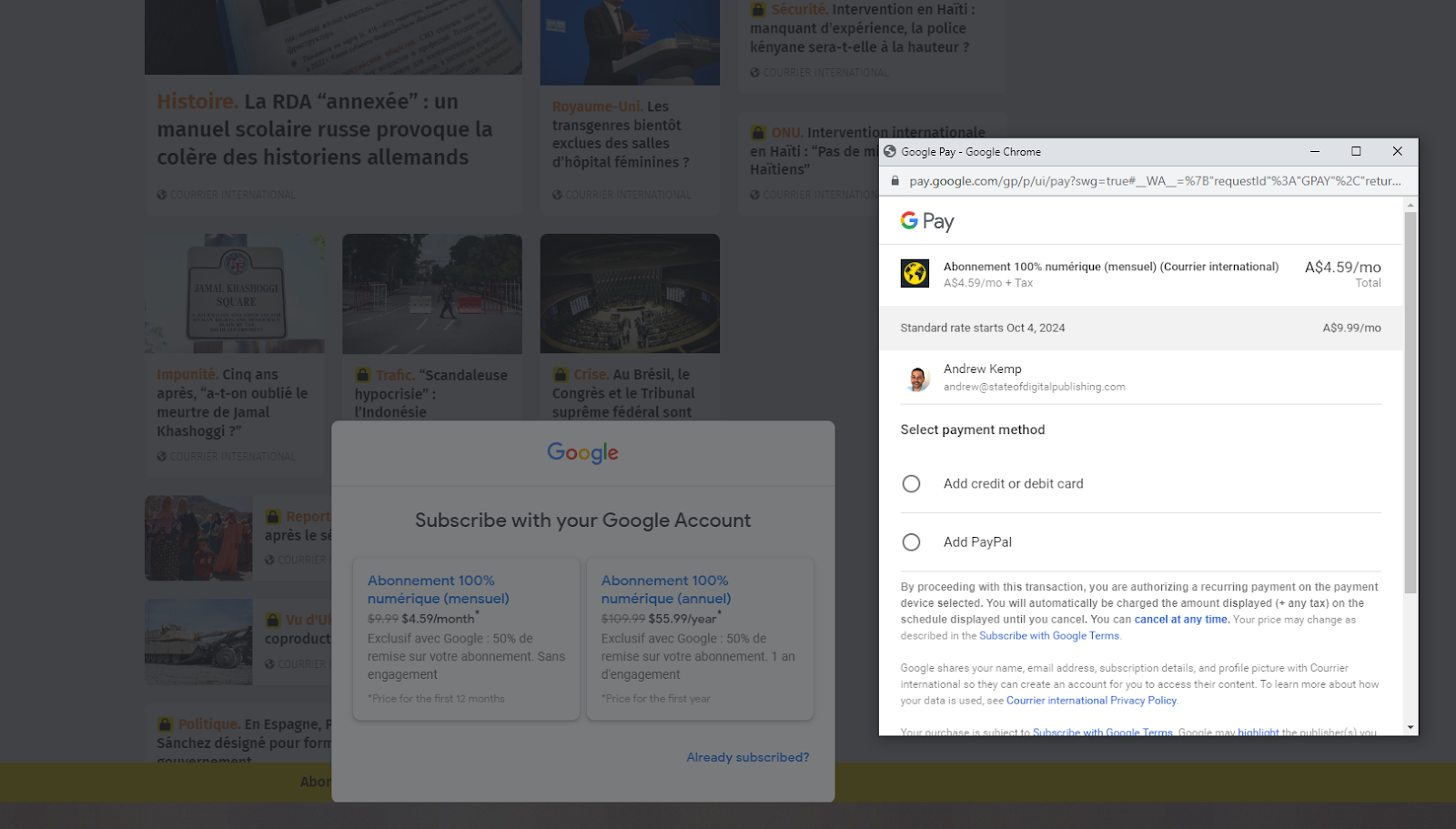Open the Crise Au Brésil article headline
The image size is (1456, 829).
point(623,393)
